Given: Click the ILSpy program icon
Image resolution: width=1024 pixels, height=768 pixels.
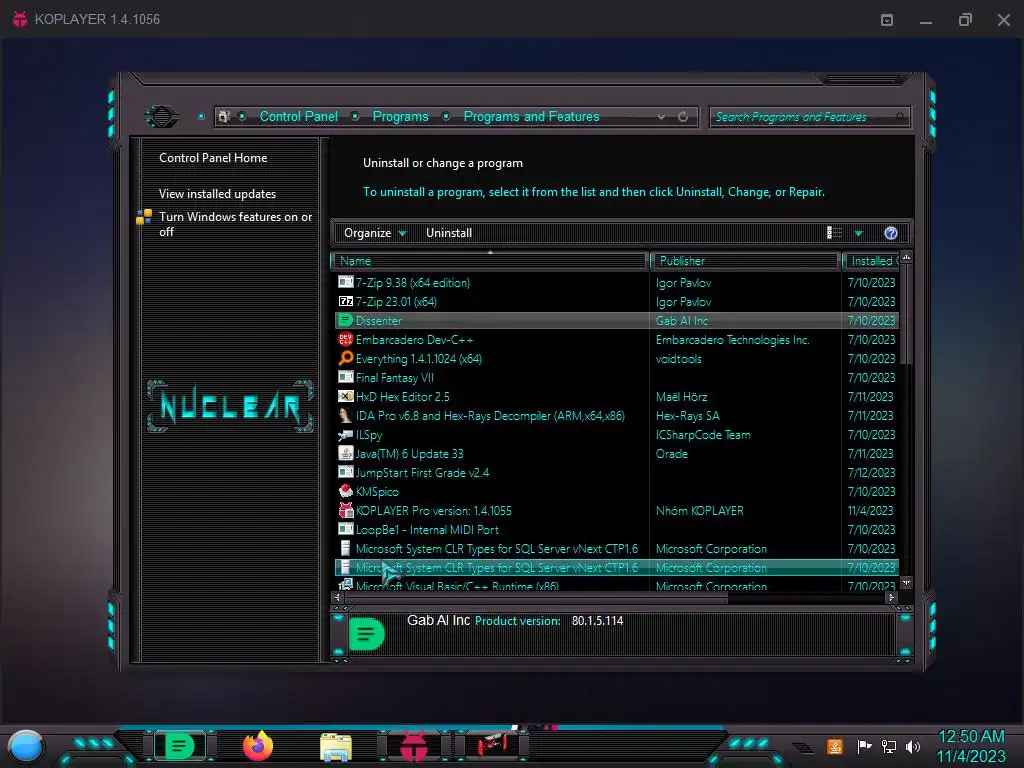Looking at the screenshot, I should click(x=345, y=434).
